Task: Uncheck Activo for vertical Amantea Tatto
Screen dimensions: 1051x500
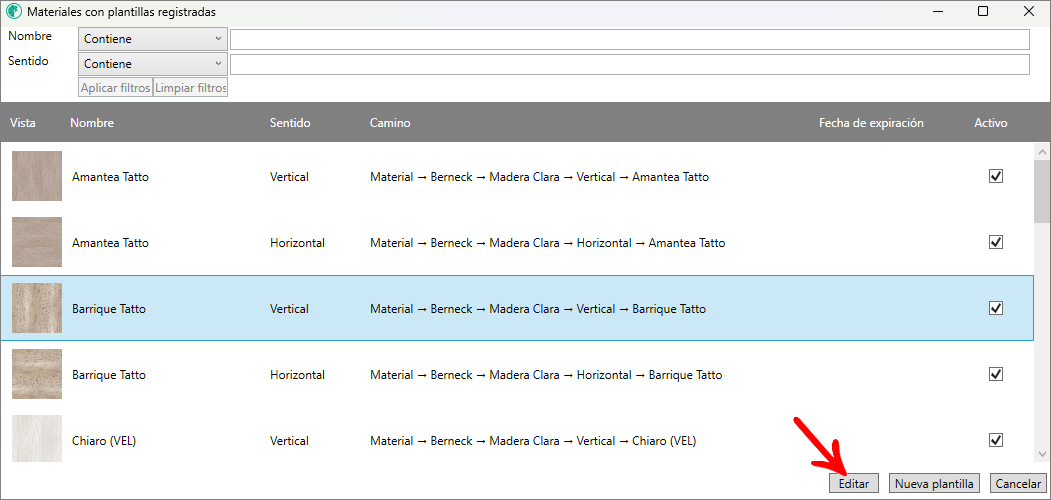Action: 995,176
